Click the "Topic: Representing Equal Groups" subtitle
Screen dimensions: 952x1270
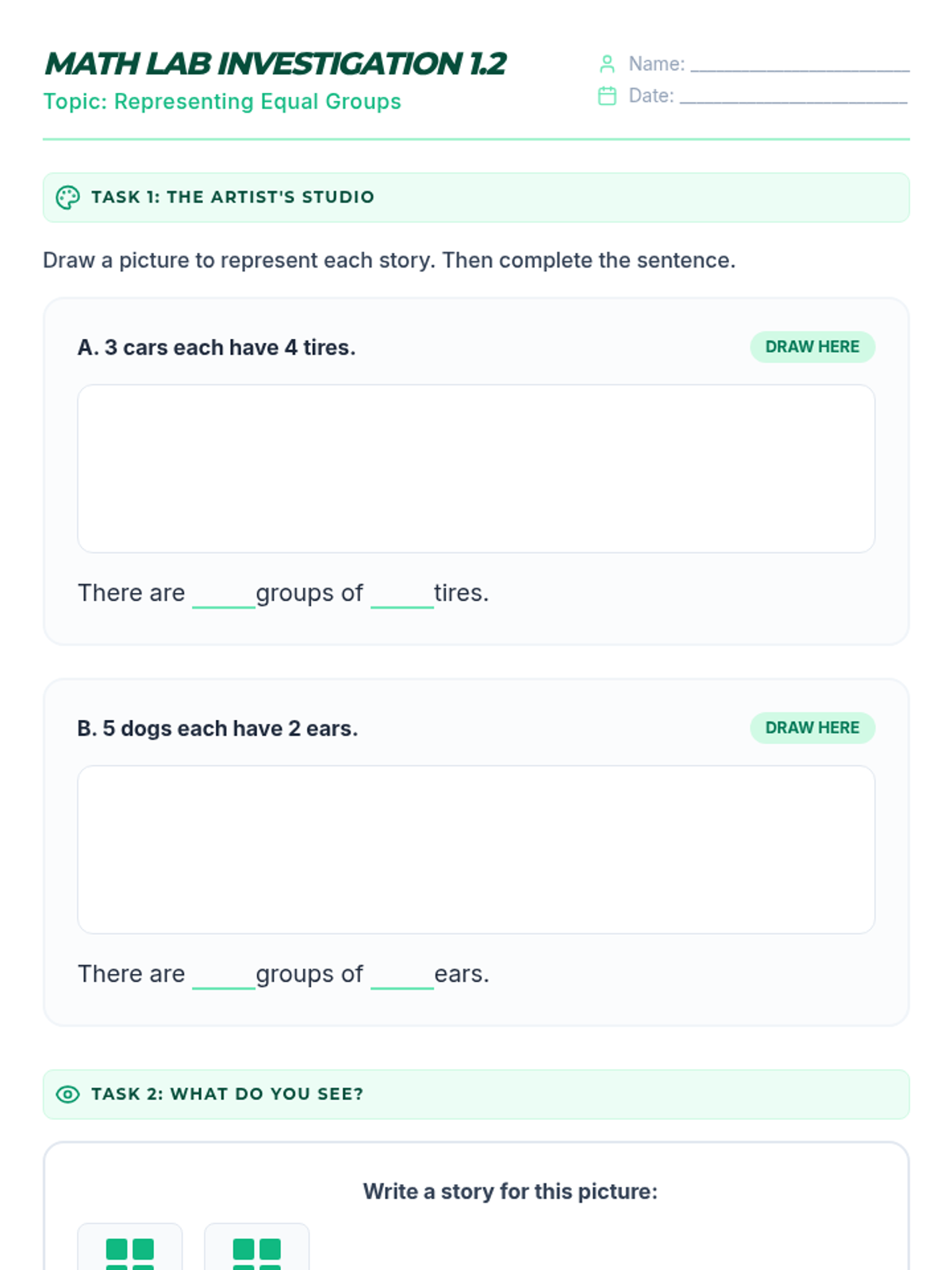(222, 102)
